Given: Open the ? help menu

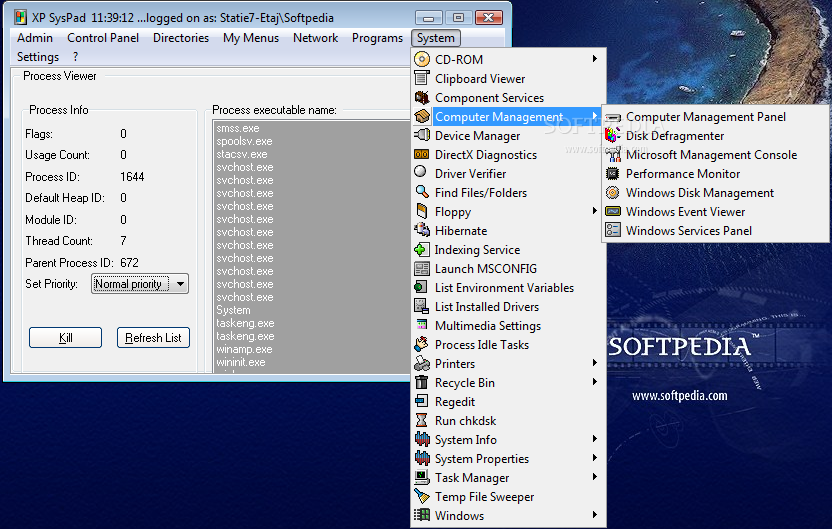Looking at the screenshot, I should (x=75, y=56).
